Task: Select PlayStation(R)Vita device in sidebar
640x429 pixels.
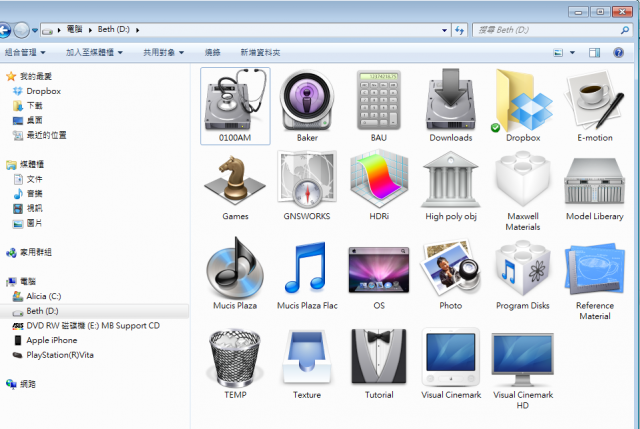Action: point(53,355)
